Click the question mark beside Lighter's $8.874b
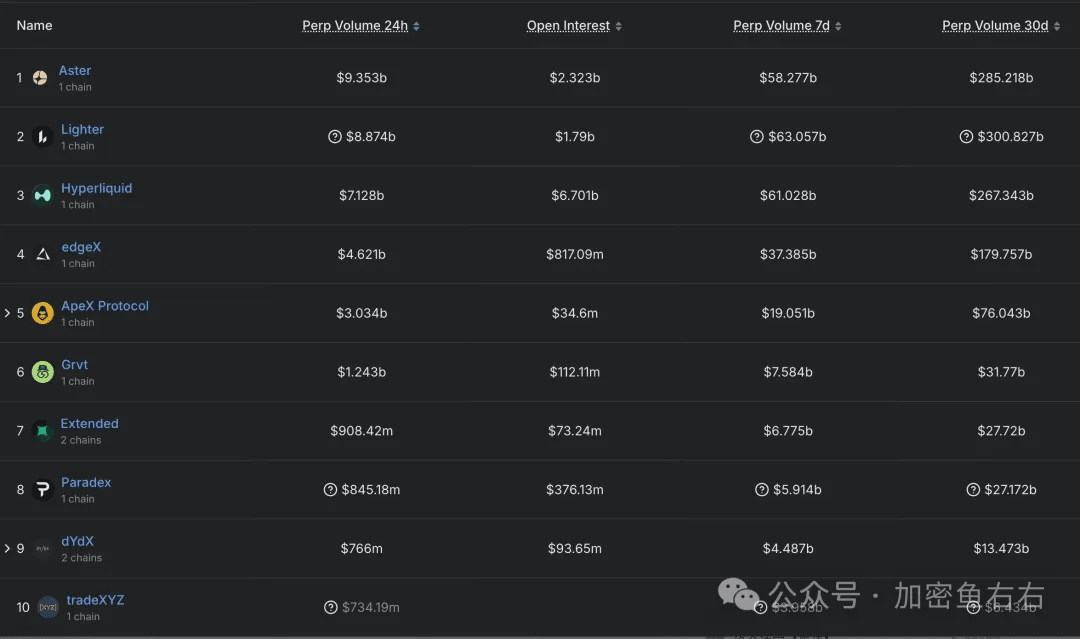The image size is (1080, 639). (334, 137)
